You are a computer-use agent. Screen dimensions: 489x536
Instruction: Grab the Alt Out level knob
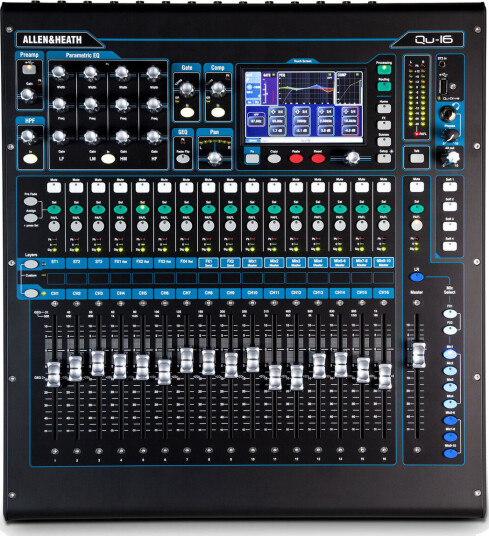453,158
